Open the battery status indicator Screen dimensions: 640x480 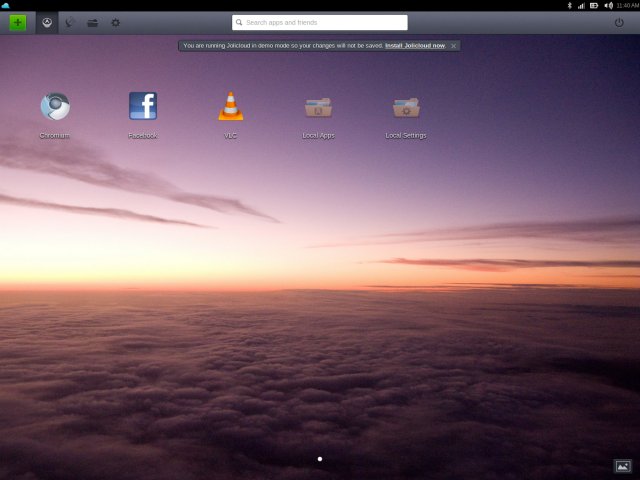pos(594,5)
